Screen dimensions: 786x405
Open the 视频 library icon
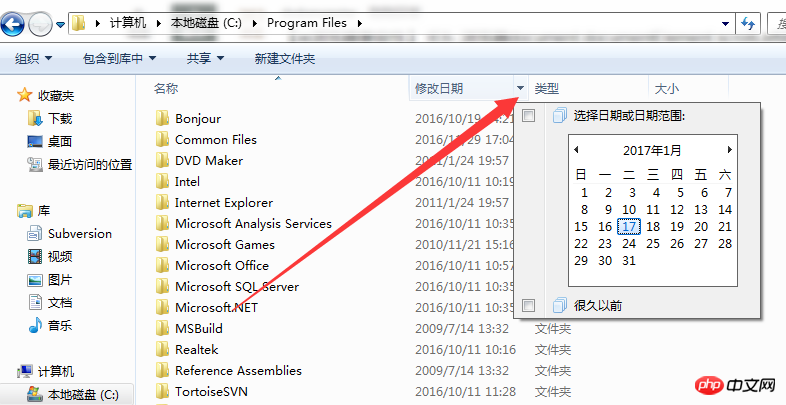tap(35, 257)
